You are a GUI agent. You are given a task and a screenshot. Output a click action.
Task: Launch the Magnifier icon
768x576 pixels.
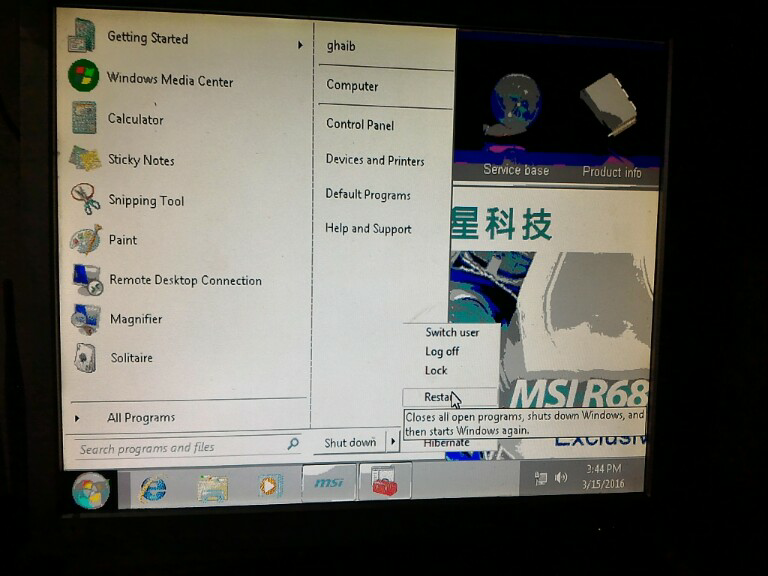[x=86, y=319]
